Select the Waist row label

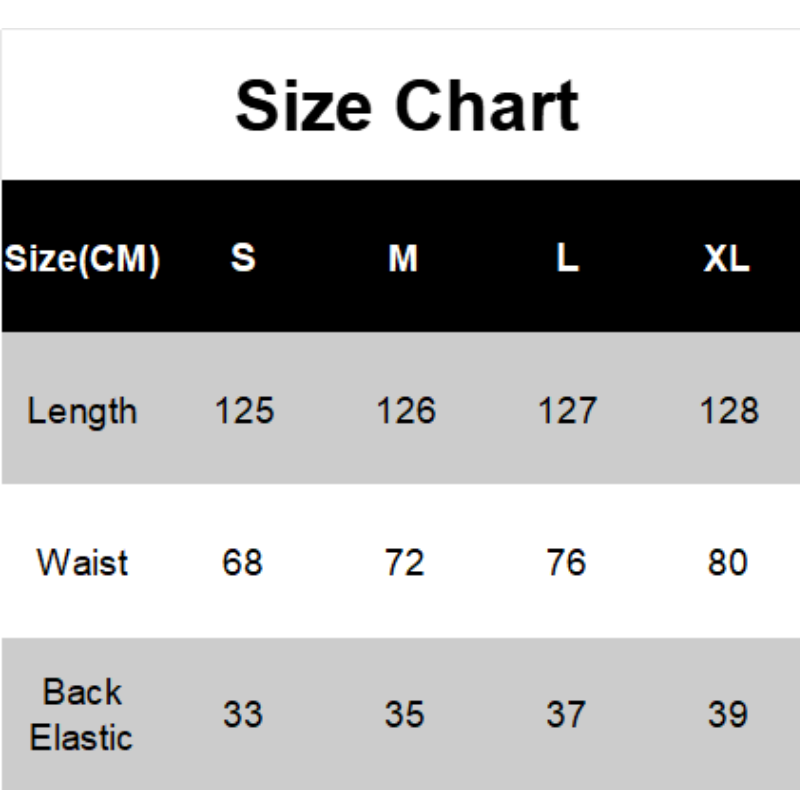82,562
